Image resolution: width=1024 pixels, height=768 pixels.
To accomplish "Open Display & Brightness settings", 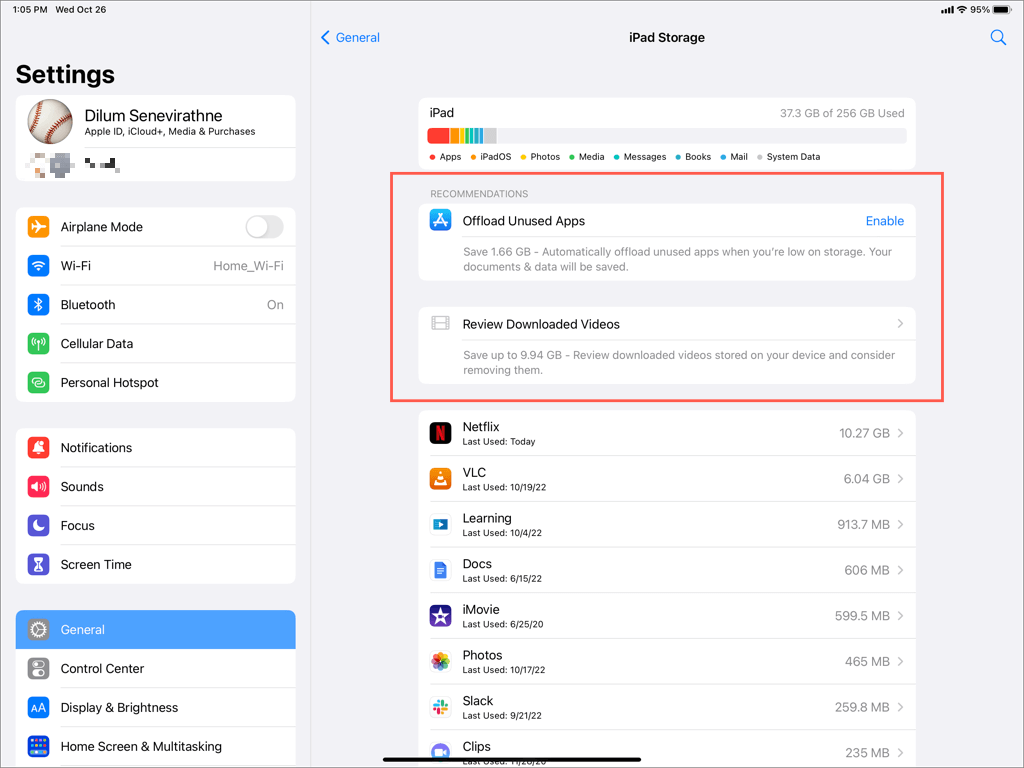I will coord(155,707).
